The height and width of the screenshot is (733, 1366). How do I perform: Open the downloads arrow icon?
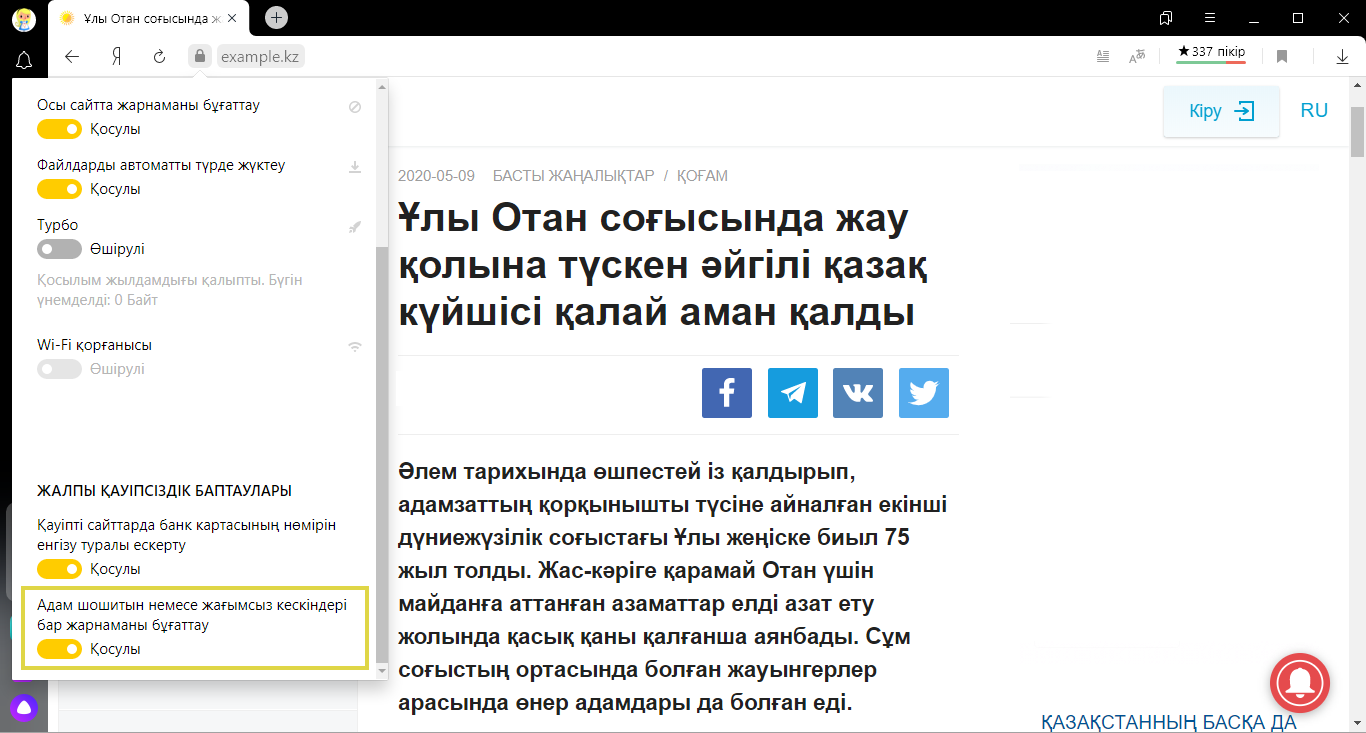pyautogui.click(x=1342, y=57)
